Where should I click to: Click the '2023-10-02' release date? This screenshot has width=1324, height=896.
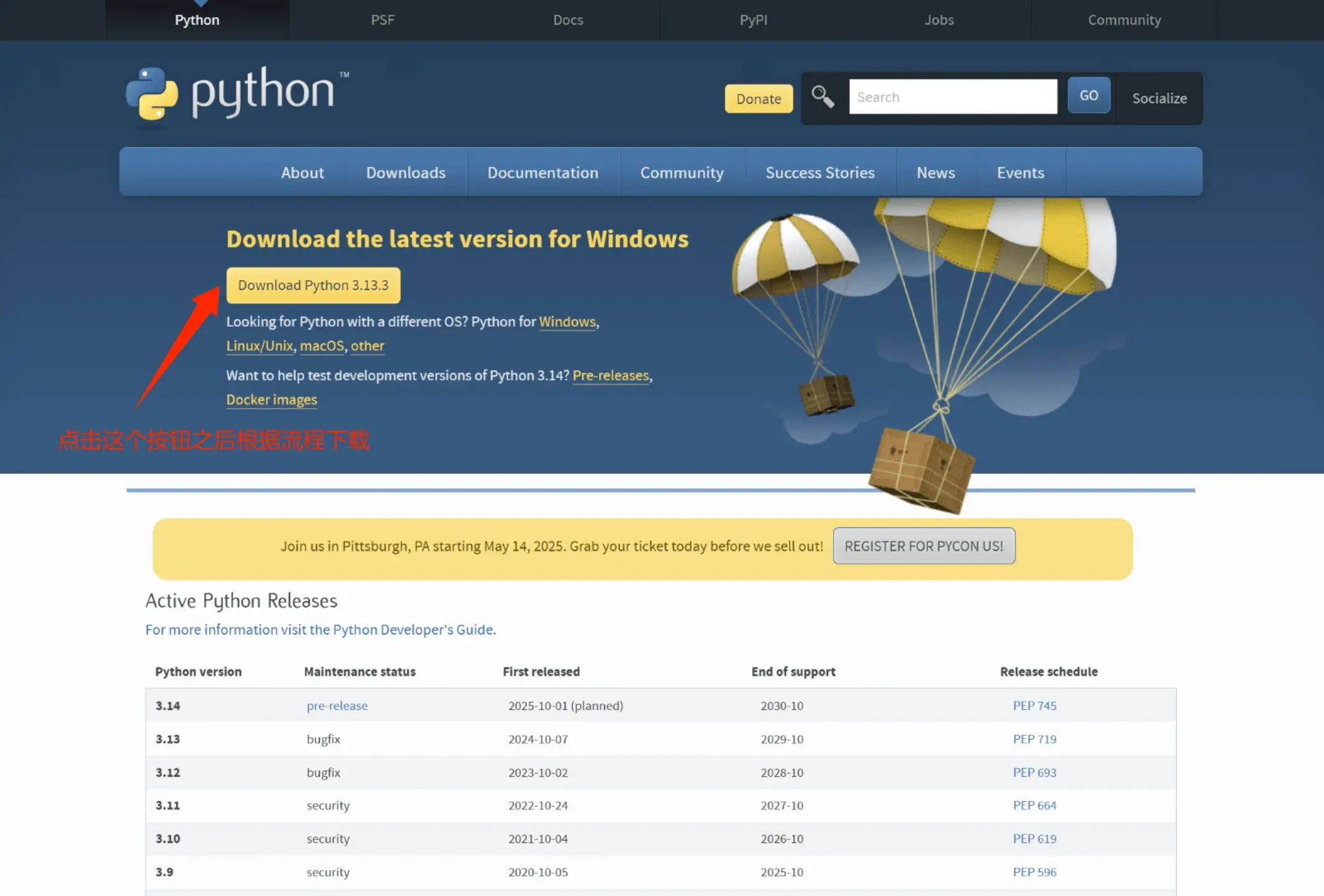tap(538, 772)
